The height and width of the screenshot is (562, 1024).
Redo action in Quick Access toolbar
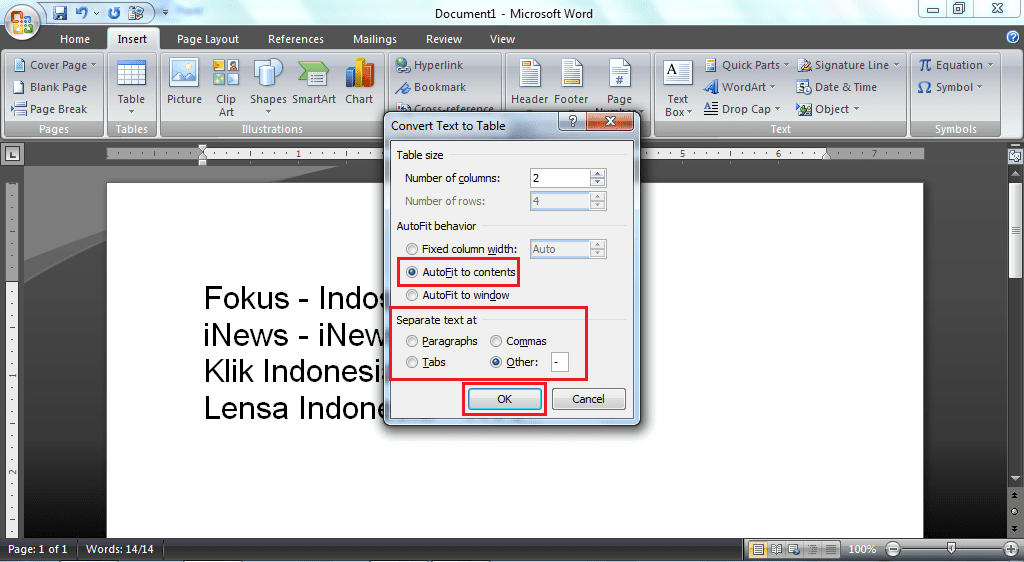114,12
